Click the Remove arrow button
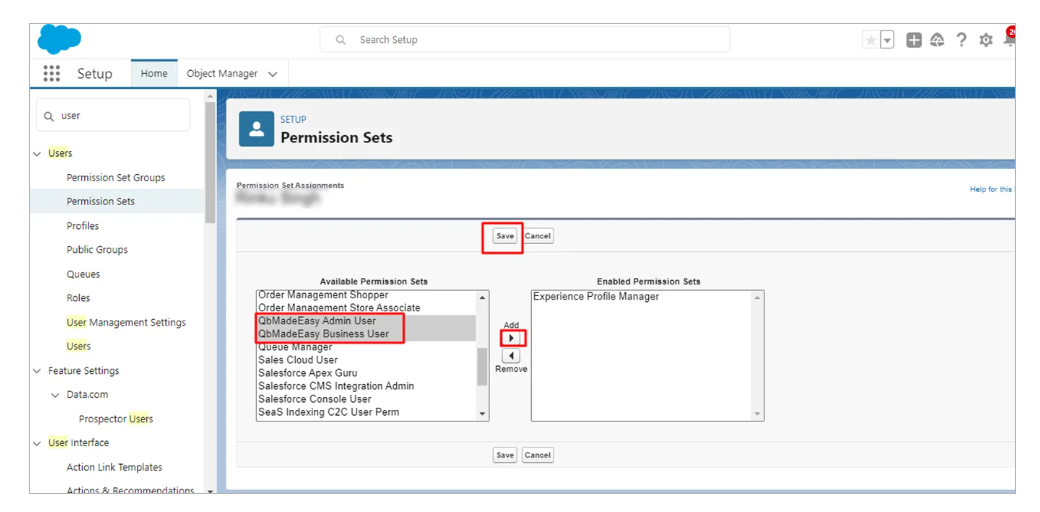The width and height of the screenshot is (1040, 512). tap(511, 356)
